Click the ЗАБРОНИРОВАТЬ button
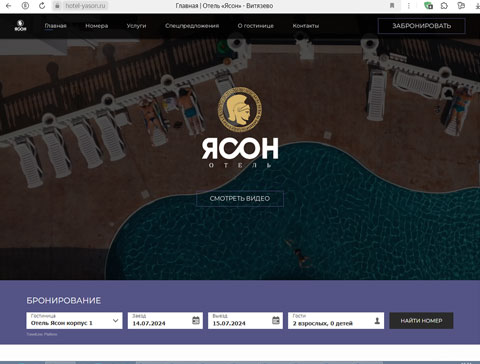This screenshot has height=364, width=480. [x=422, y=26]
